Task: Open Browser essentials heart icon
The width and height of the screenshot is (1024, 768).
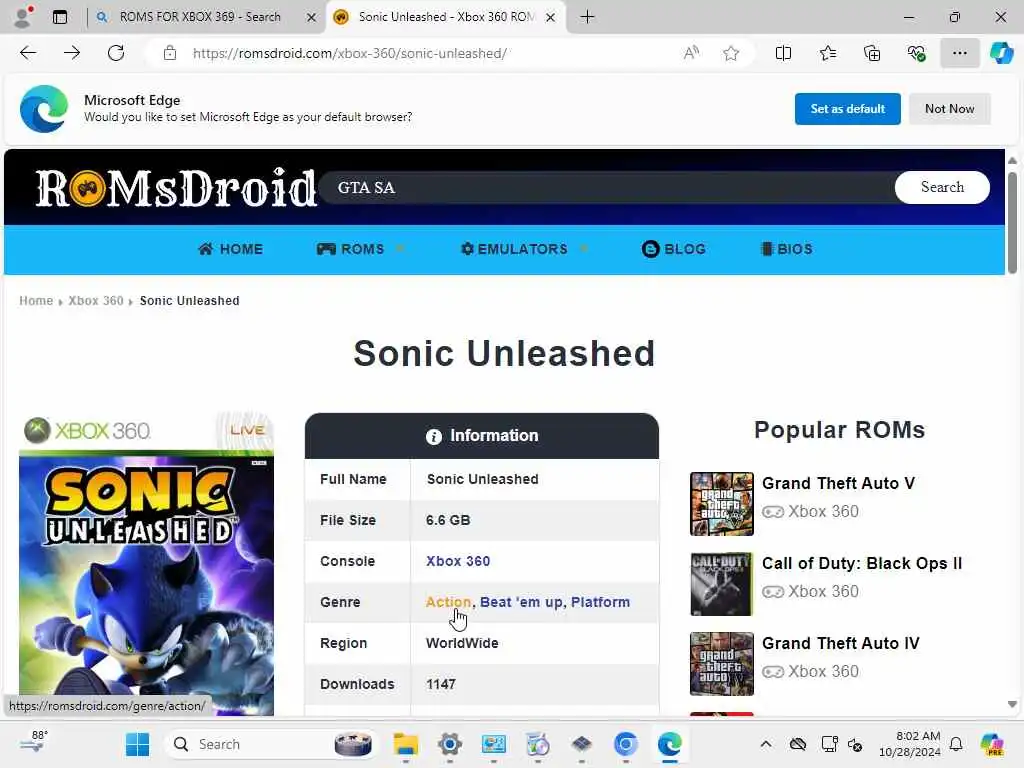Action: 916,53
